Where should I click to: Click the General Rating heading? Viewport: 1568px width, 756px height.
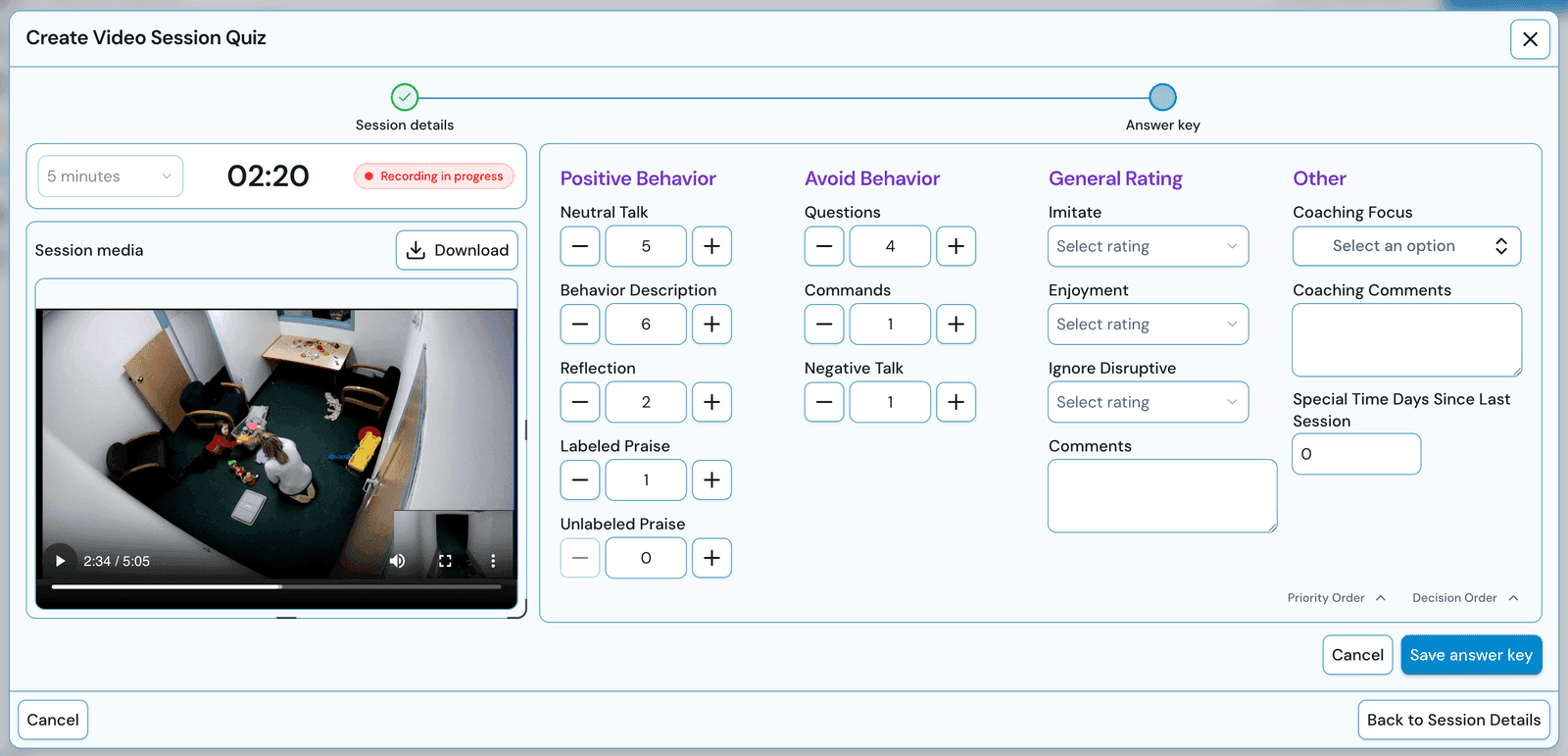pyautogui.click(x=1115, y=178)
